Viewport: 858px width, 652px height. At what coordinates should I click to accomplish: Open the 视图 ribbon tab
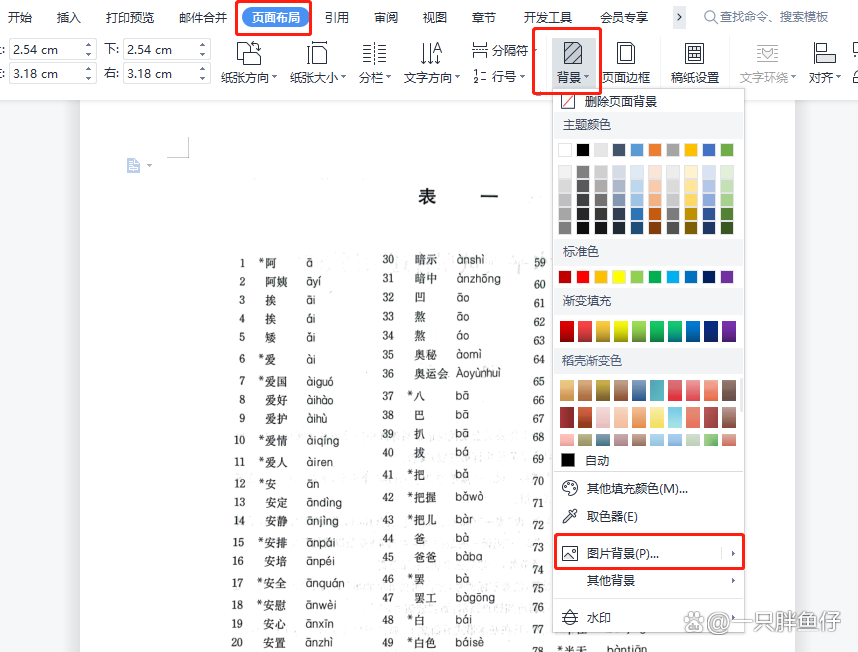pyautogui.click(x=434, y=16)
